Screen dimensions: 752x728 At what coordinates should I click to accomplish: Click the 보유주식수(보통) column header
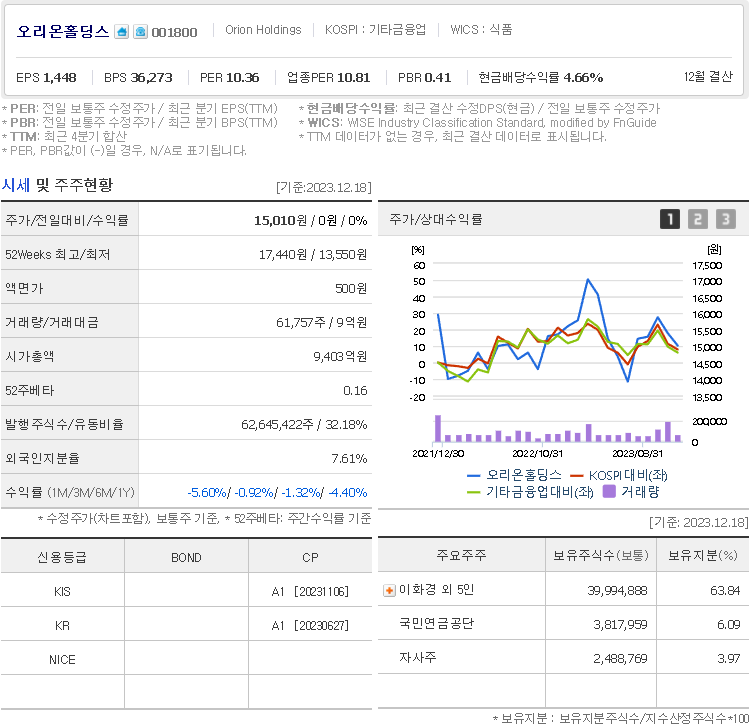(601, 555)
